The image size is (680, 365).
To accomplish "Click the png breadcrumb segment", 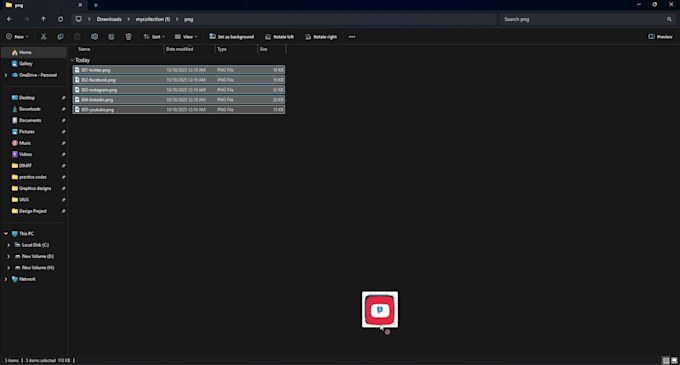I will (x=188, y=19).
